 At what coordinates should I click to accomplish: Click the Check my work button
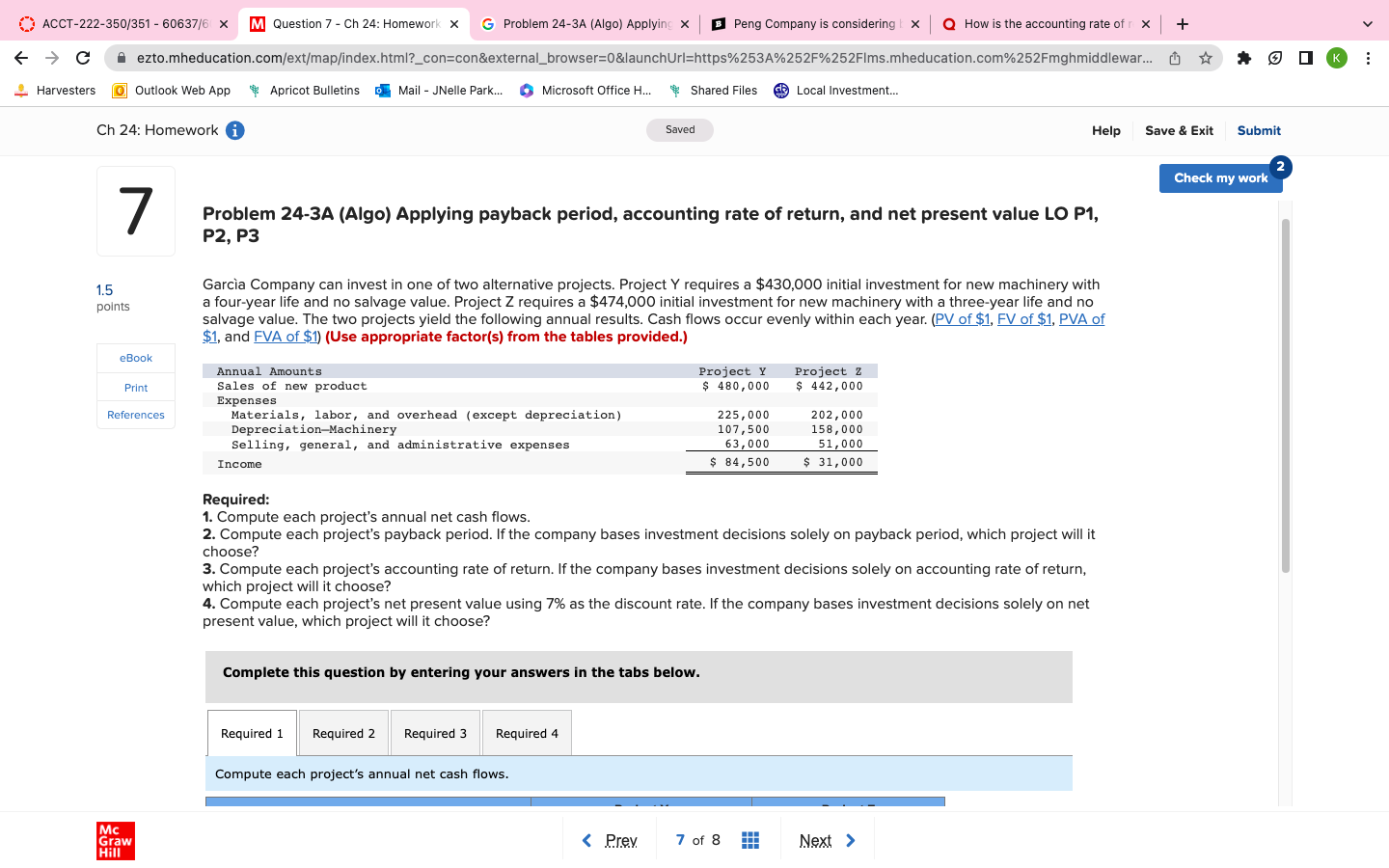1220,177
